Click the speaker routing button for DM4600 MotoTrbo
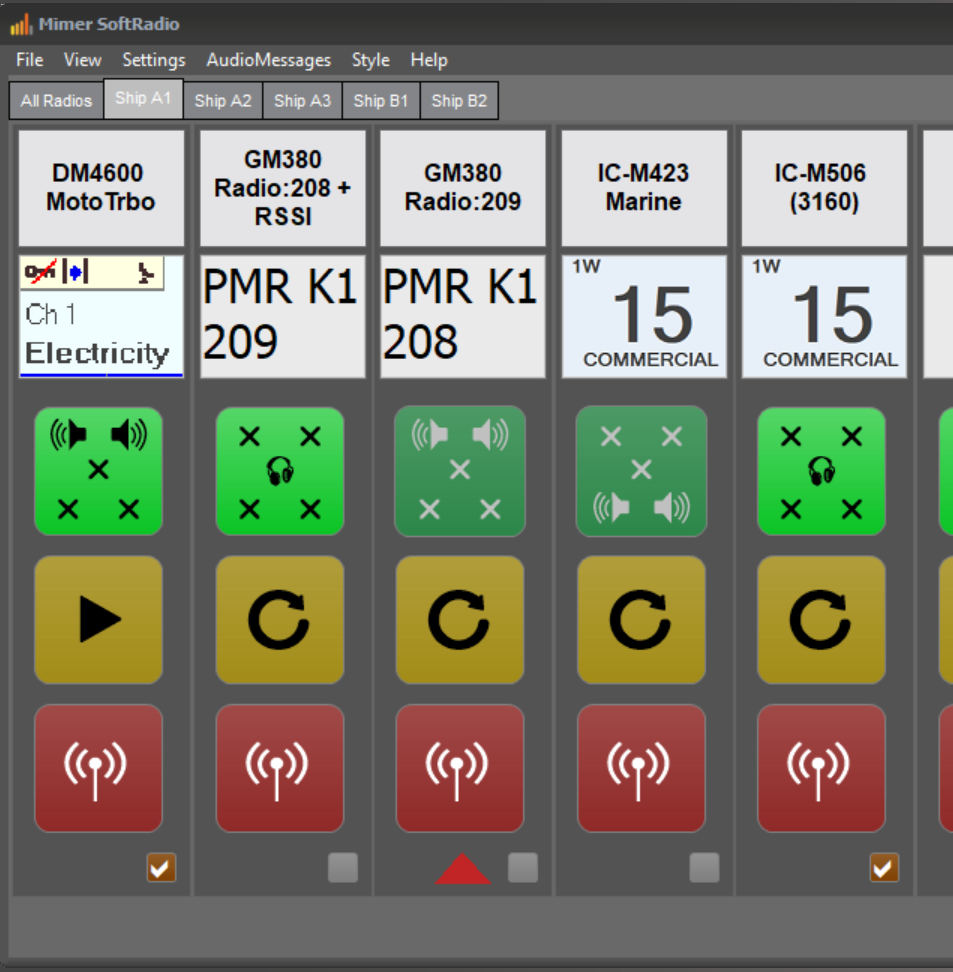The width and height of the screenshot is (953, 972). click(99, 471)
